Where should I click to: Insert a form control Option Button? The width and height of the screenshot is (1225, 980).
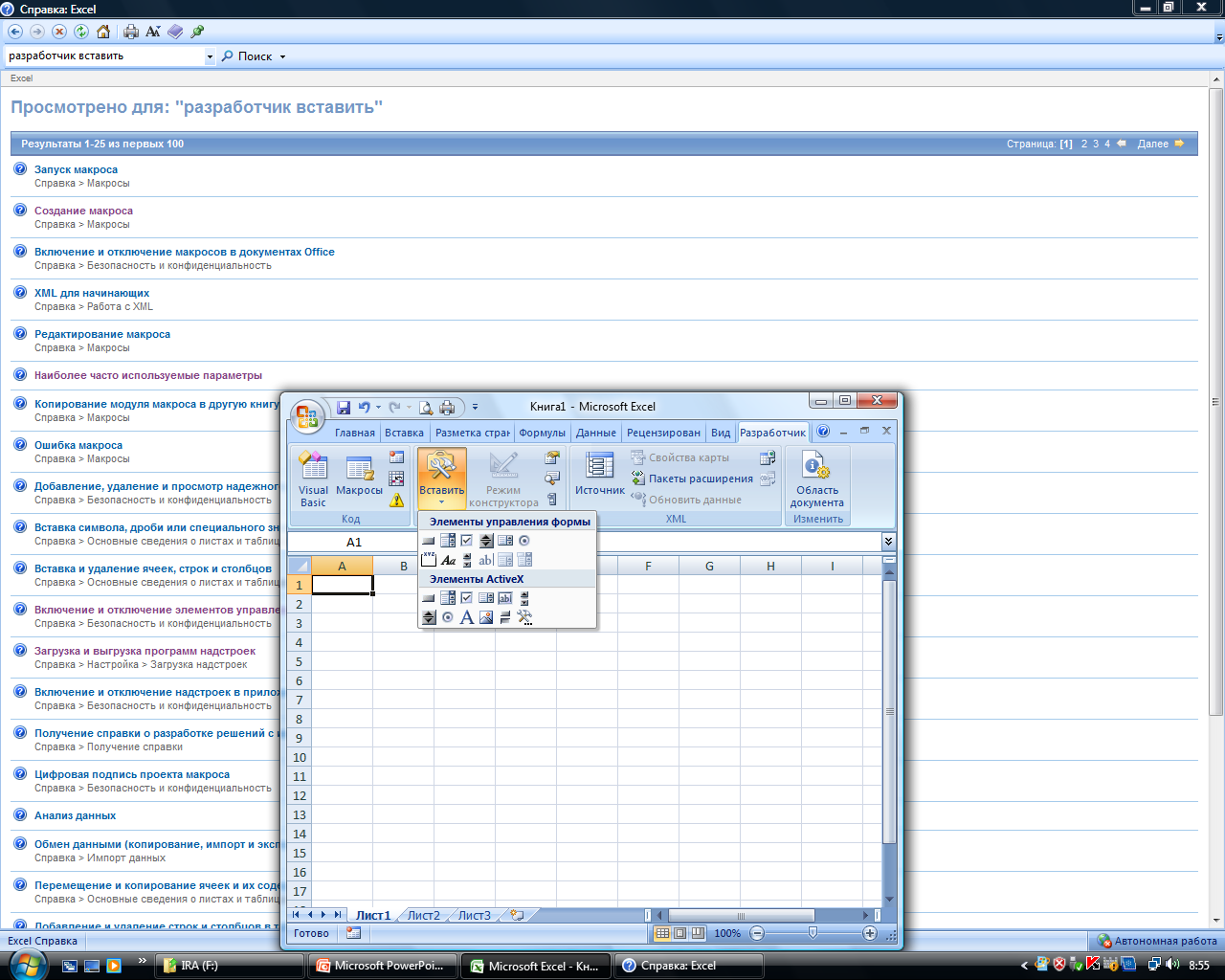tap(524, 541)
